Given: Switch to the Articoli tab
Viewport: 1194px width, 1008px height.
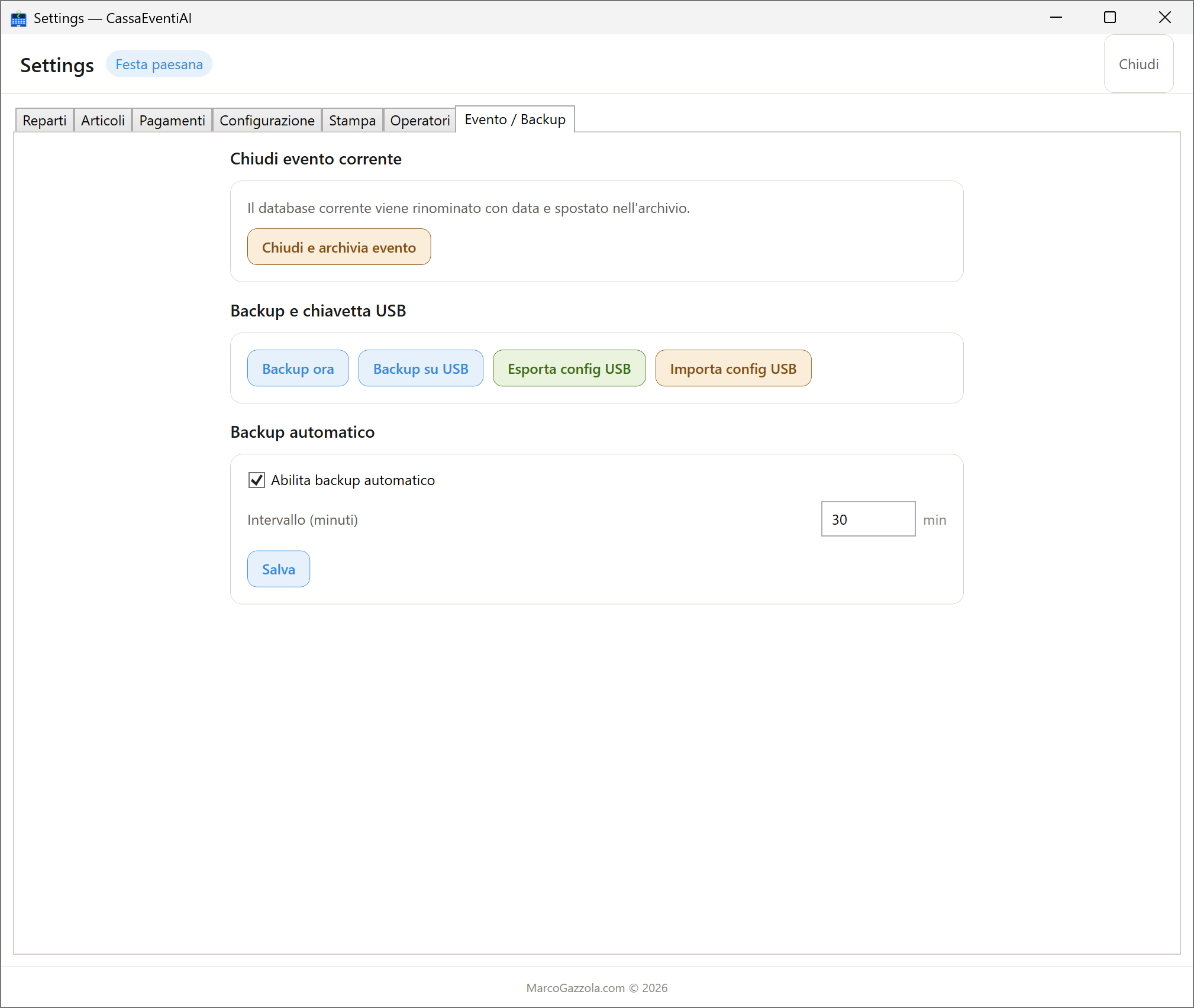Looking at the screenshot, I should [x=103, y=120].
